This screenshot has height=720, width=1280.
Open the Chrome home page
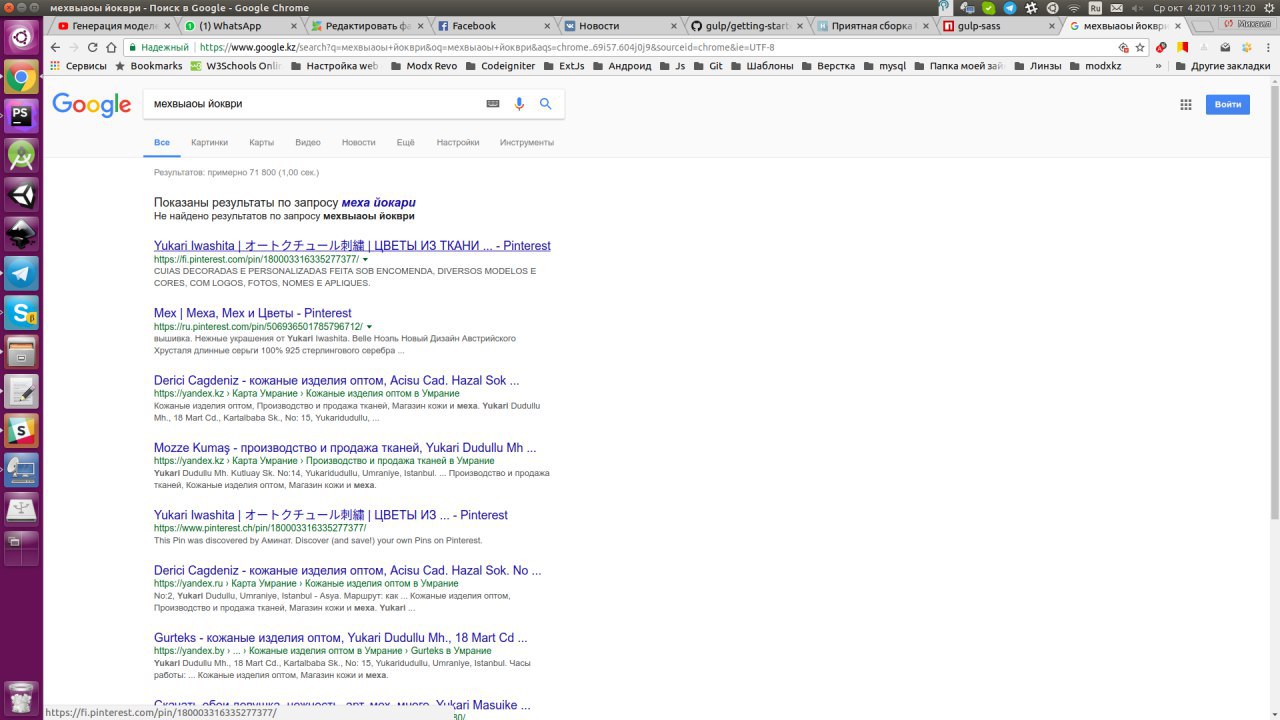pyautogui.click(x=111, y=47)
